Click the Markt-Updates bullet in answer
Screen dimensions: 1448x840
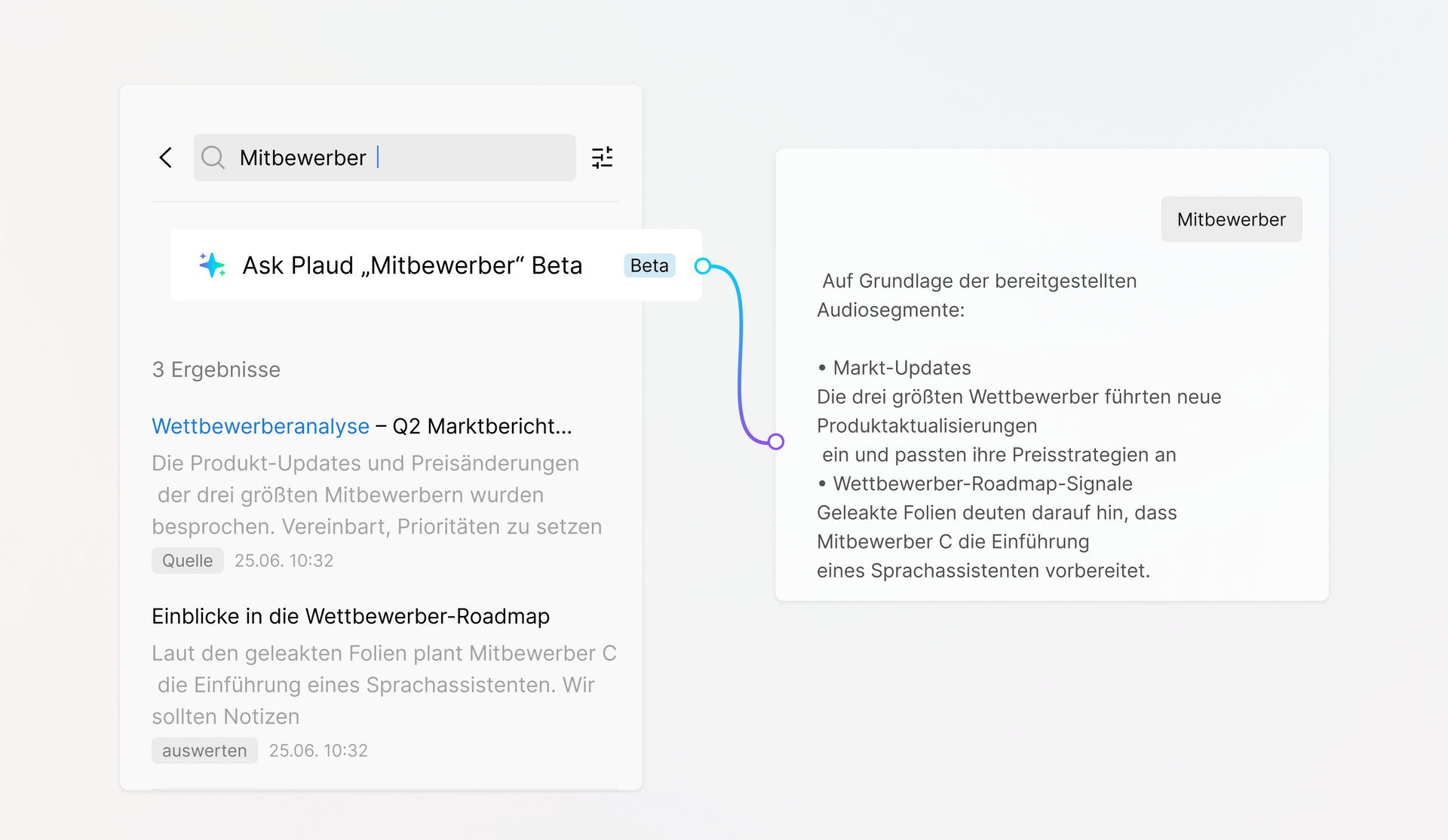point(901,368)
